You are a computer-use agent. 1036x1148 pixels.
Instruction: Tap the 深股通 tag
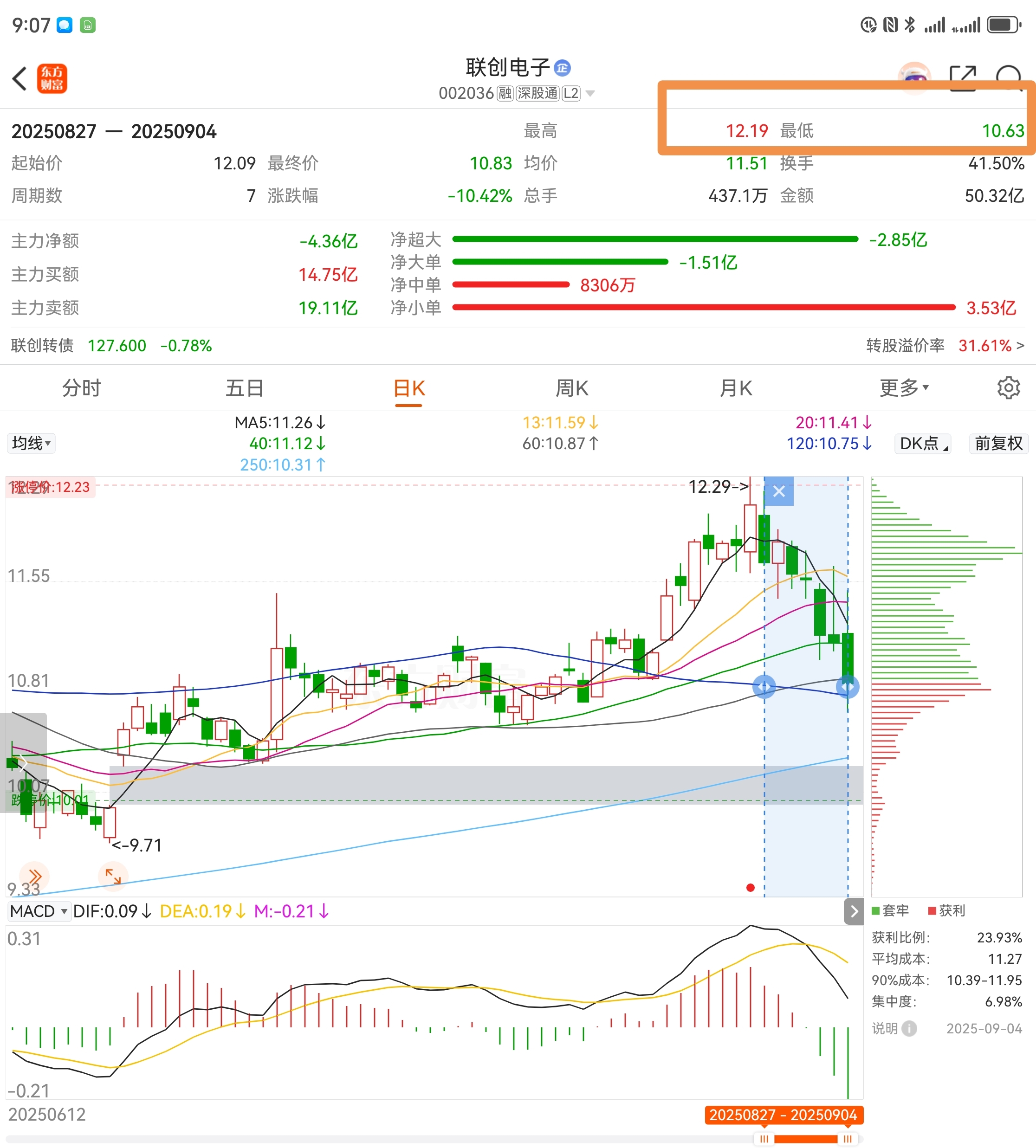[x=537, y=93]
